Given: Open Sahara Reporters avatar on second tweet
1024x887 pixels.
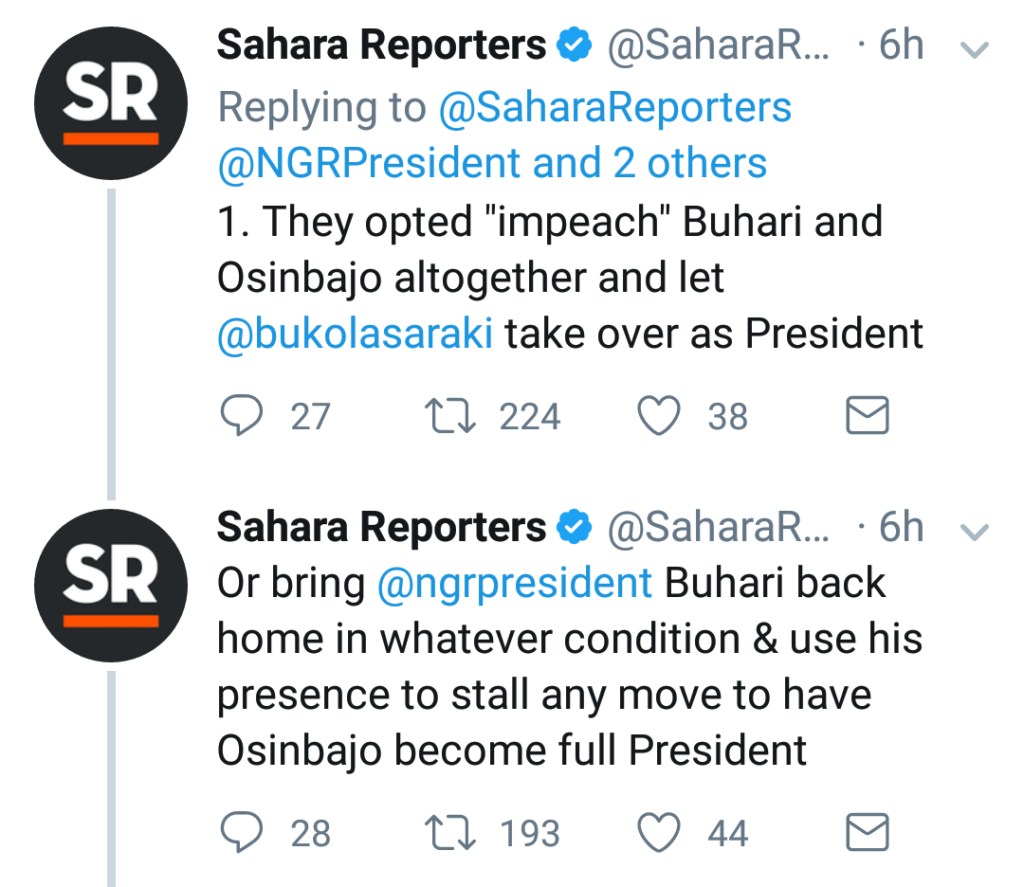Looking at the screenshot, I should click(111, 587).
